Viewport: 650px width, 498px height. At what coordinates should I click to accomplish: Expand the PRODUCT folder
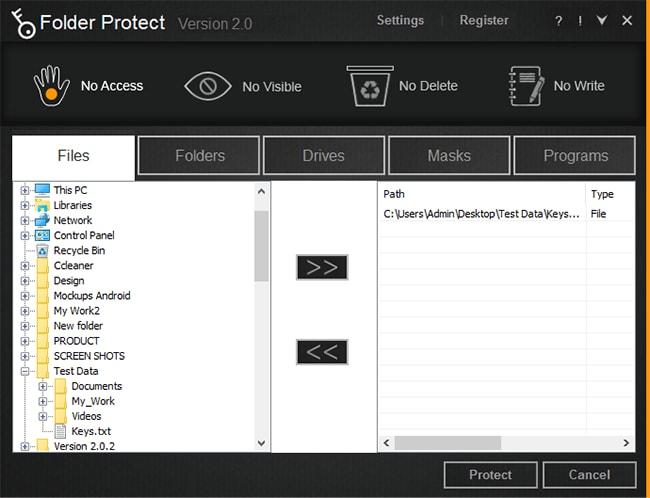24,341
